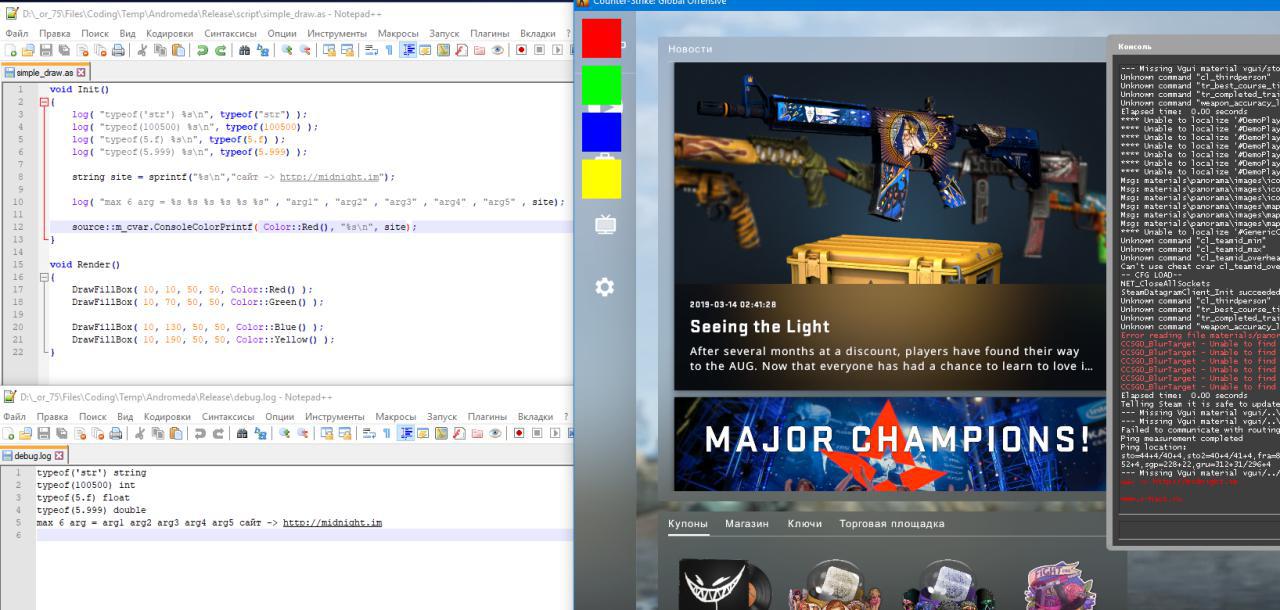Open Макросы menu in debug.log window
This screenshot has width=1280, height=610.
point(396,416)
